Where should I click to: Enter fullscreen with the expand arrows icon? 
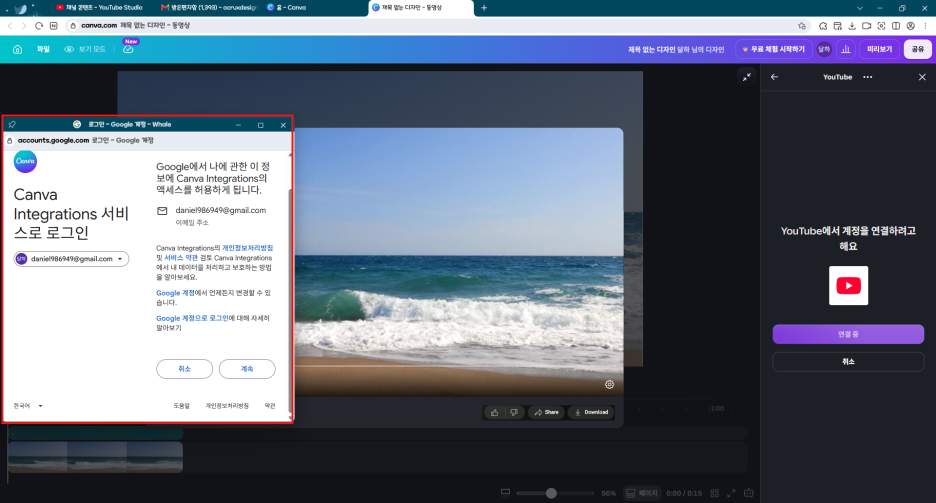point(731,493)
